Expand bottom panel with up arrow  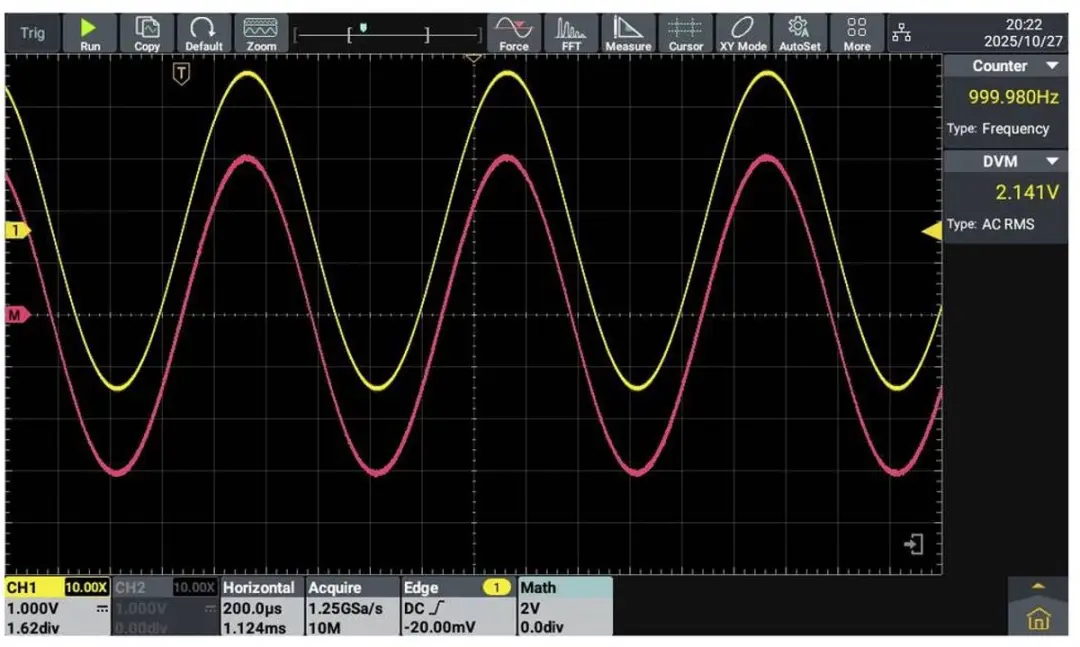tap(1038, 586)
